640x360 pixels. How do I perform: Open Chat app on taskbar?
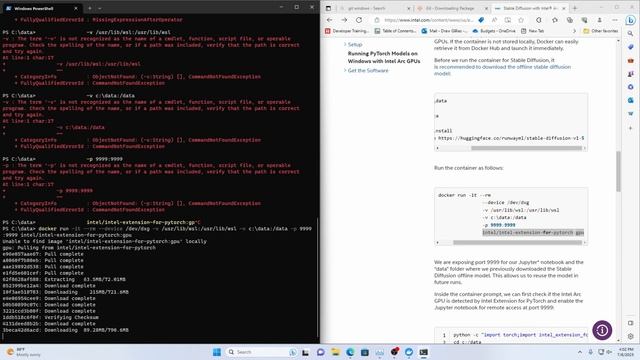[320, 352]
